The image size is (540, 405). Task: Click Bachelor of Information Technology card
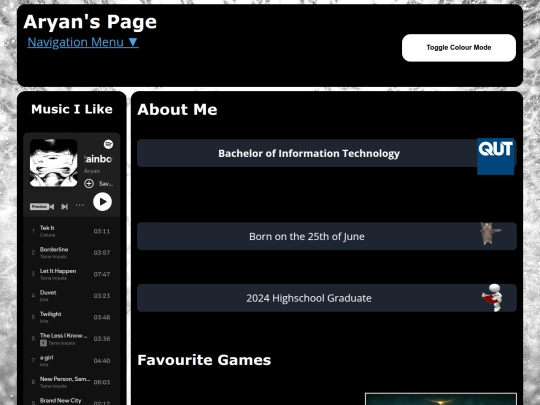(327, 153)
